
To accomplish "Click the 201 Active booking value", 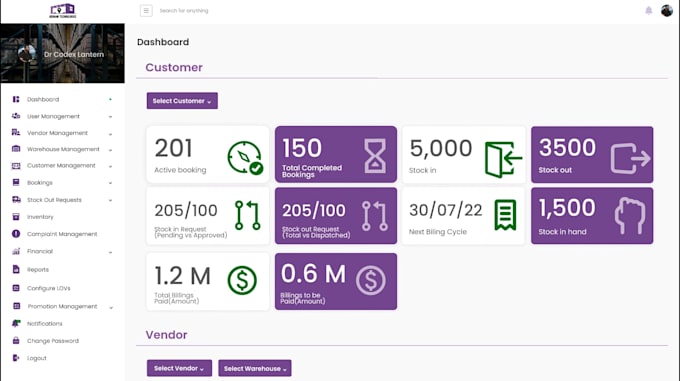I will (173, 148).
